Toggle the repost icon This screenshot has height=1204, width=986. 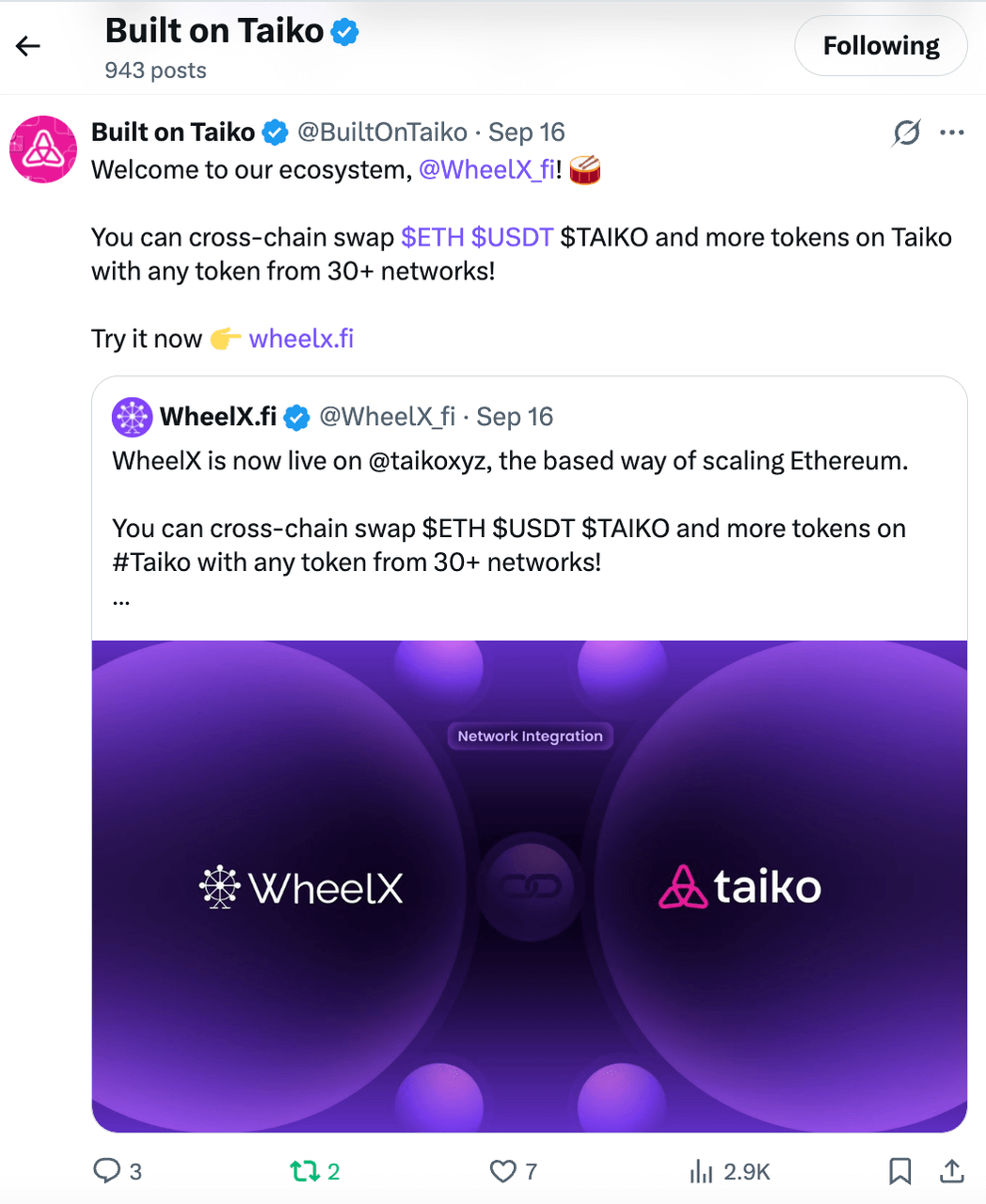(x=305, y=1171)
